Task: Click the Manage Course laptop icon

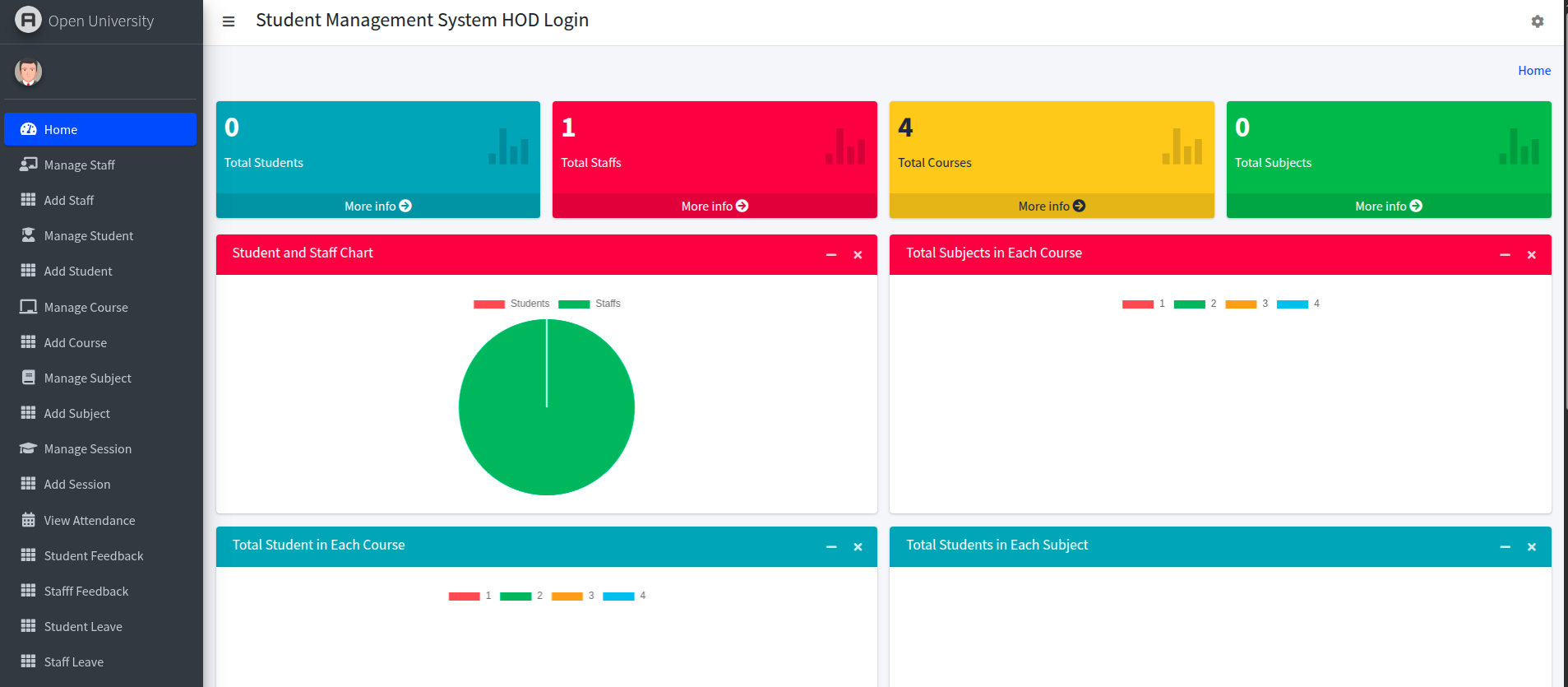Action: 28,307
